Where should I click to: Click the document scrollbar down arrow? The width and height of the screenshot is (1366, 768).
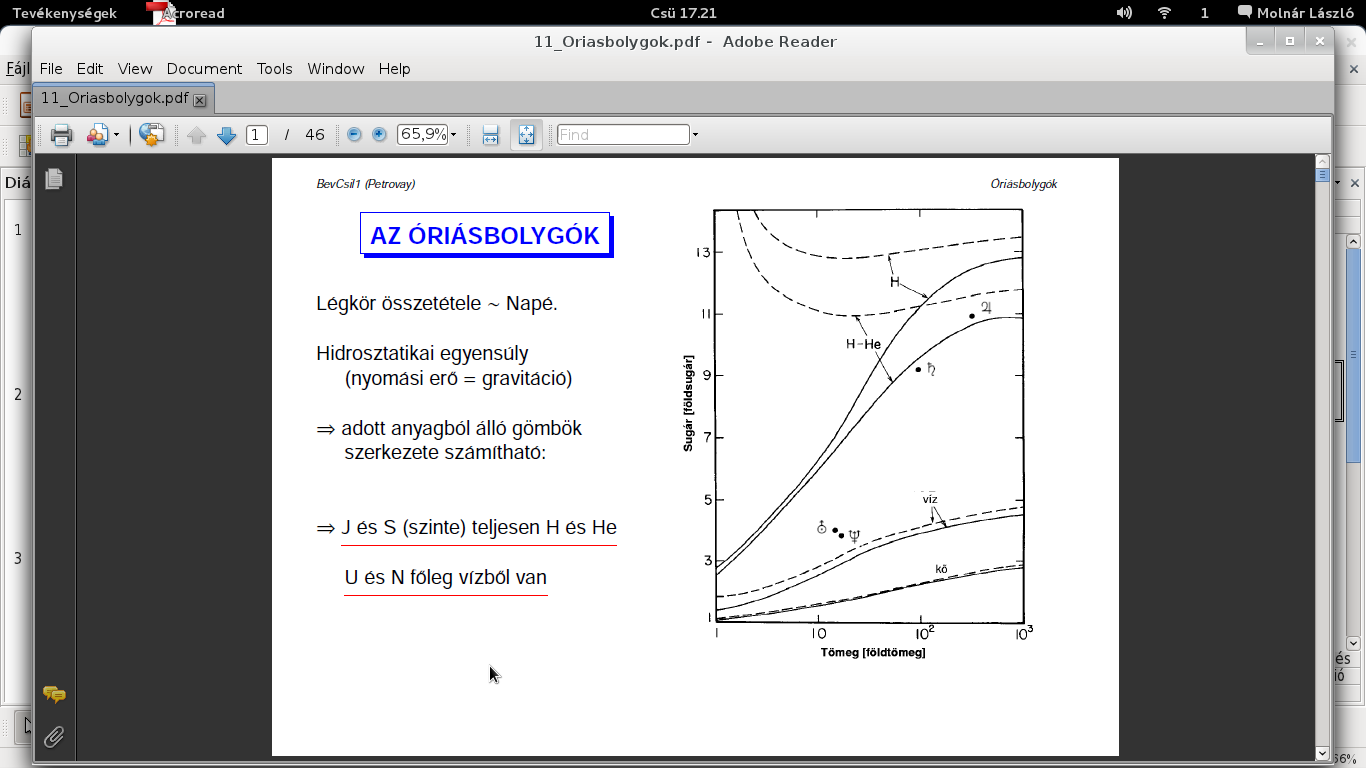1323,753
